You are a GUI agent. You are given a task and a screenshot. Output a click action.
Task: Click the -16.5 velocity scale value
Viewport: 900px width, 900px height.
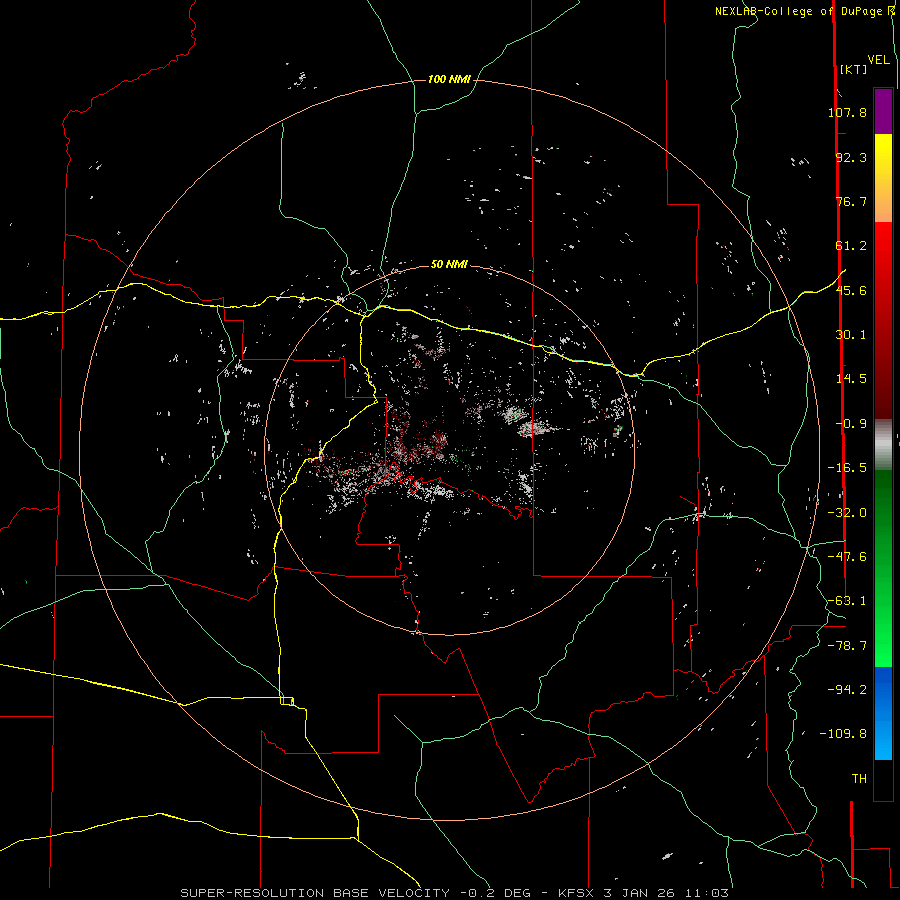pyautogui.click(x=847, y=468)
